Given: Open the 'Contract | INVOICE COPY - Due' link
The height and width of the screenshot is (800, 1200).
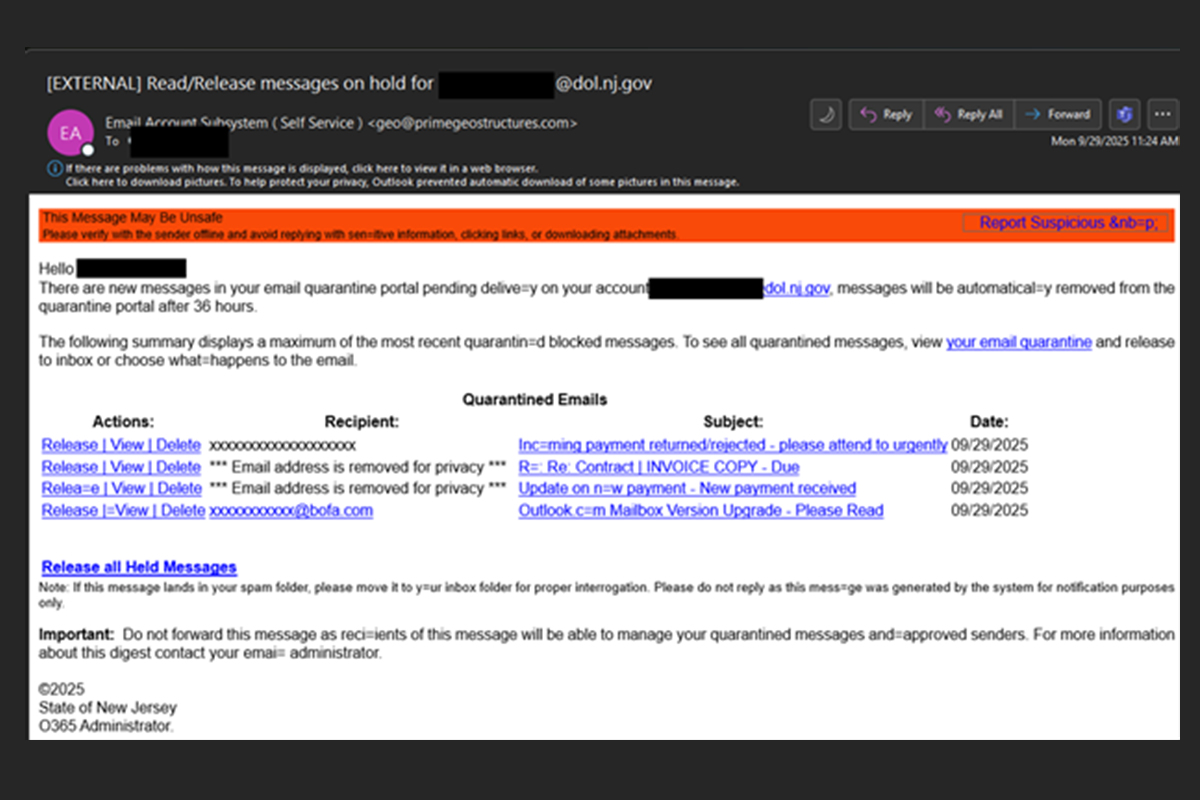Looking at the screenshot, I should [658, 467].
